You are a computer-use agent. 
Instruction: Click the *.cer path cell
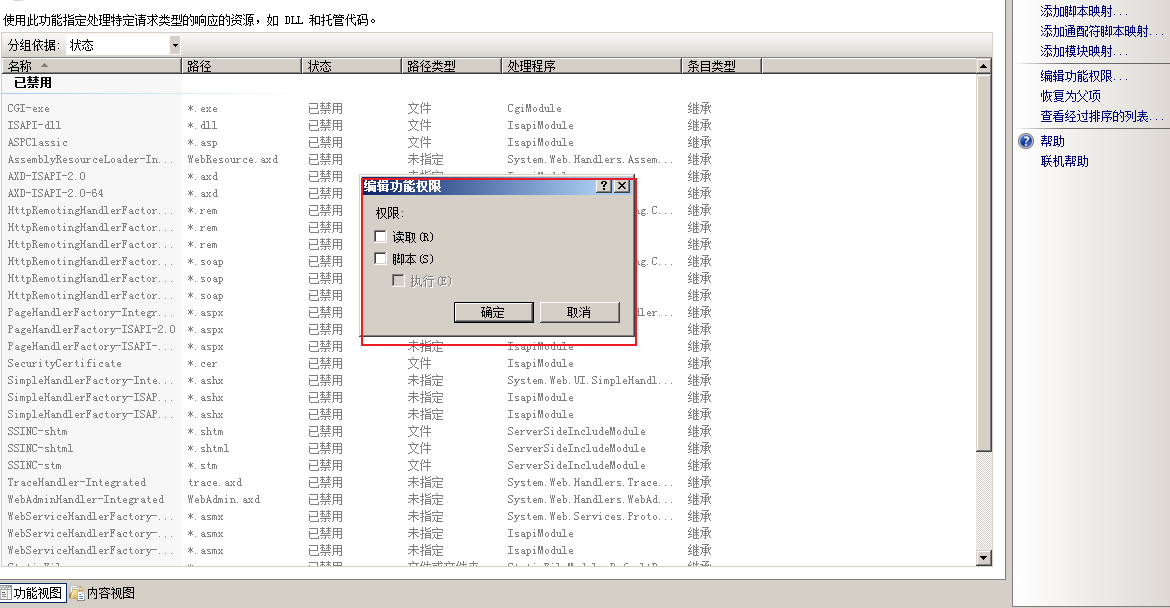click(x=202, y=363)
